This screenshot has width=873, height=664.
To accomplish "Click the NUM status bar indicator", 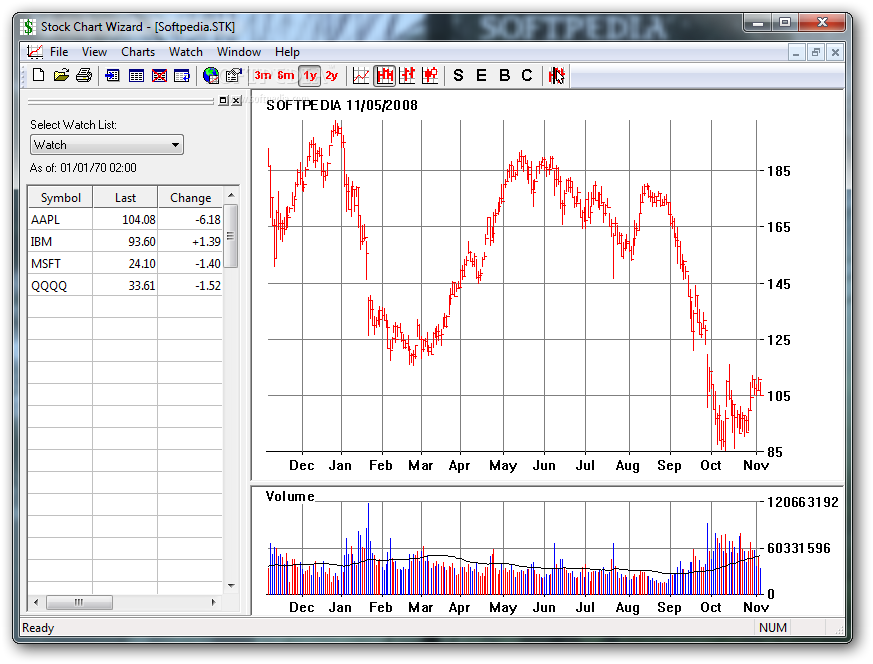I will [773, 628].
